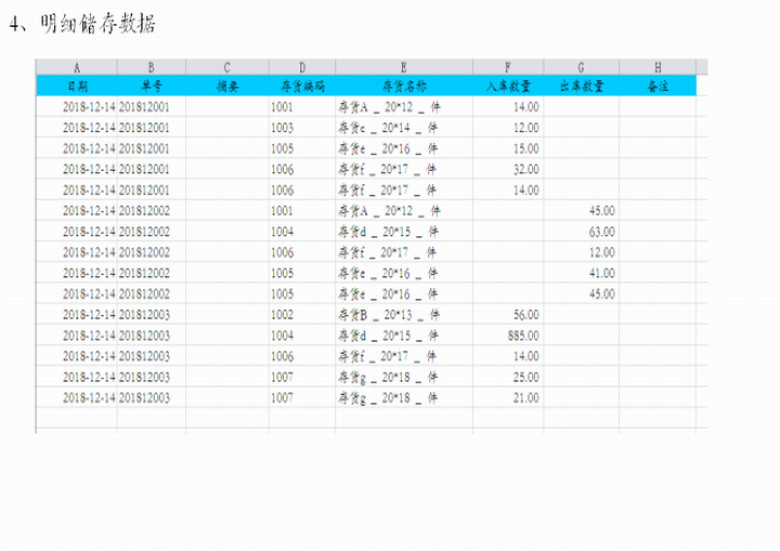
Task: Select the 入库数量 value 885.00
Action: tap(508, 336)
